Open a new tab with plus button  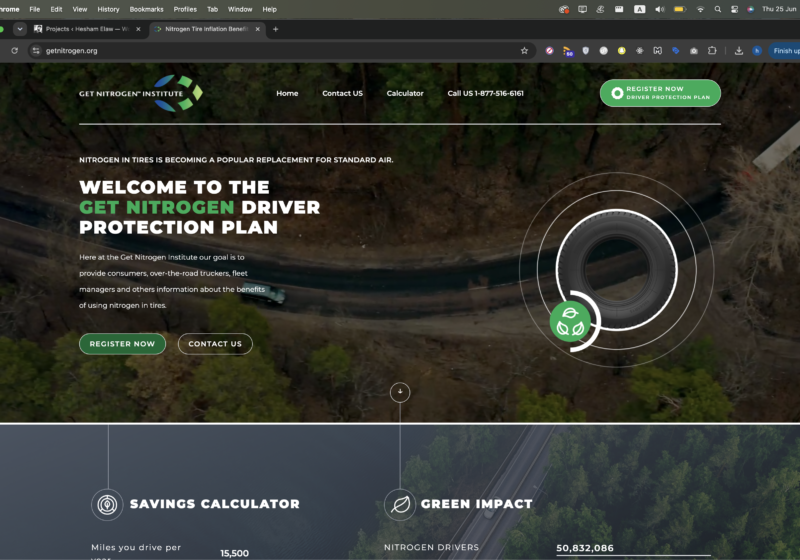pyautogui.click(x=276, y=29)
